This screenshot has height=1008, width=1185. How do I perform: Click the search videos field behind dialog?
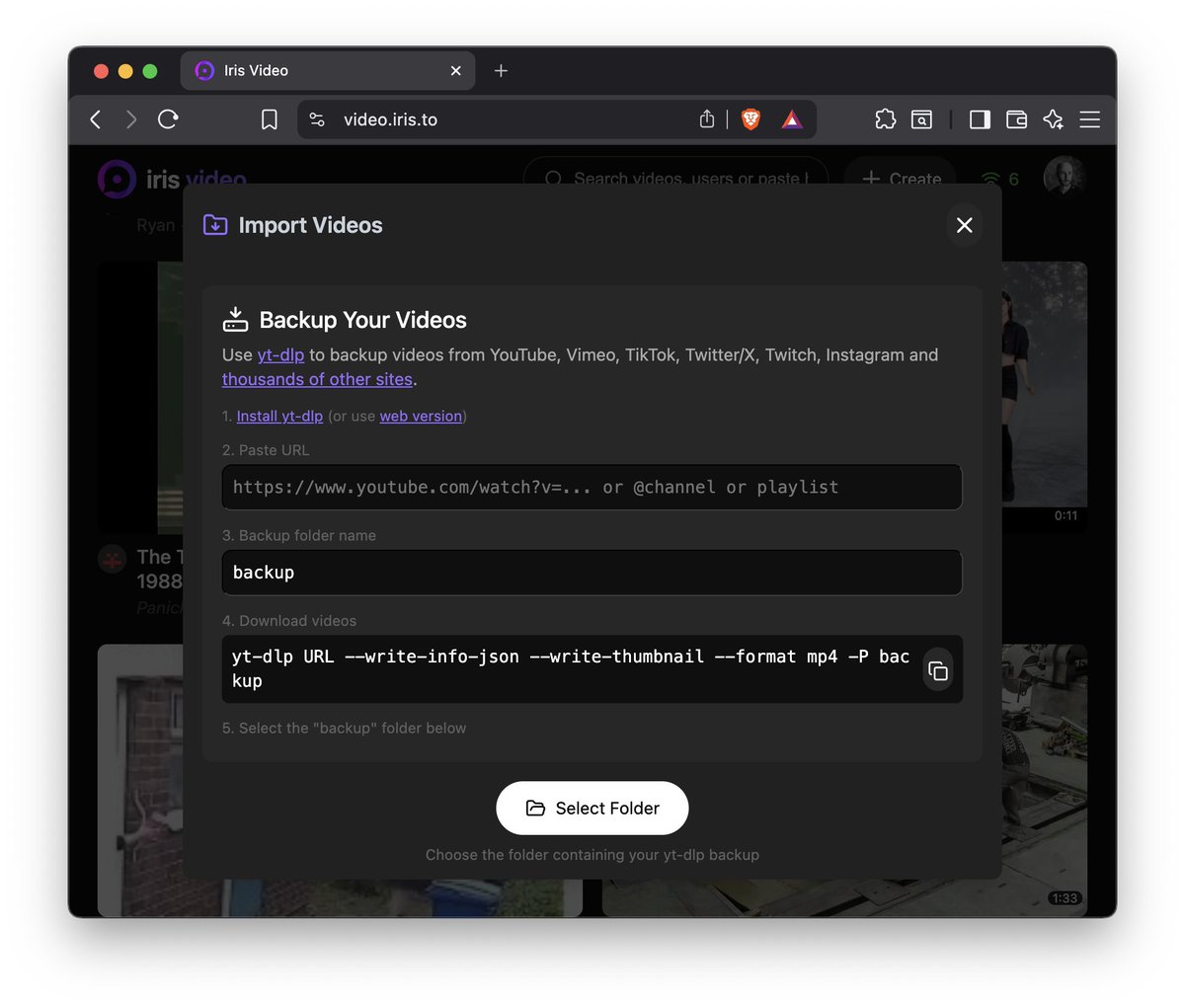(x=675, y=179)
